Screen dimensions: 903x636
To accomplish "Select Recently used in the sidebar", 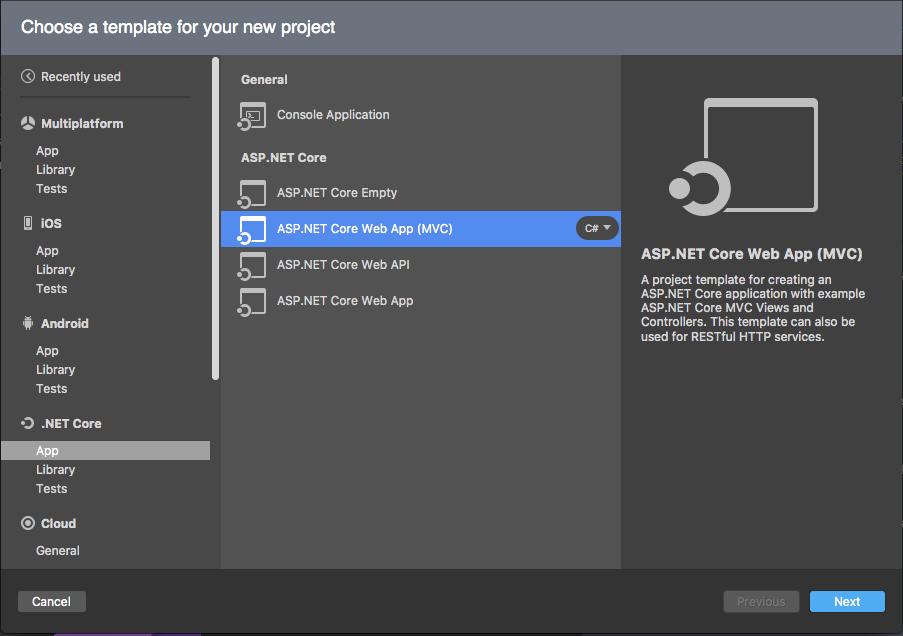I will click(x=81, y=77).
